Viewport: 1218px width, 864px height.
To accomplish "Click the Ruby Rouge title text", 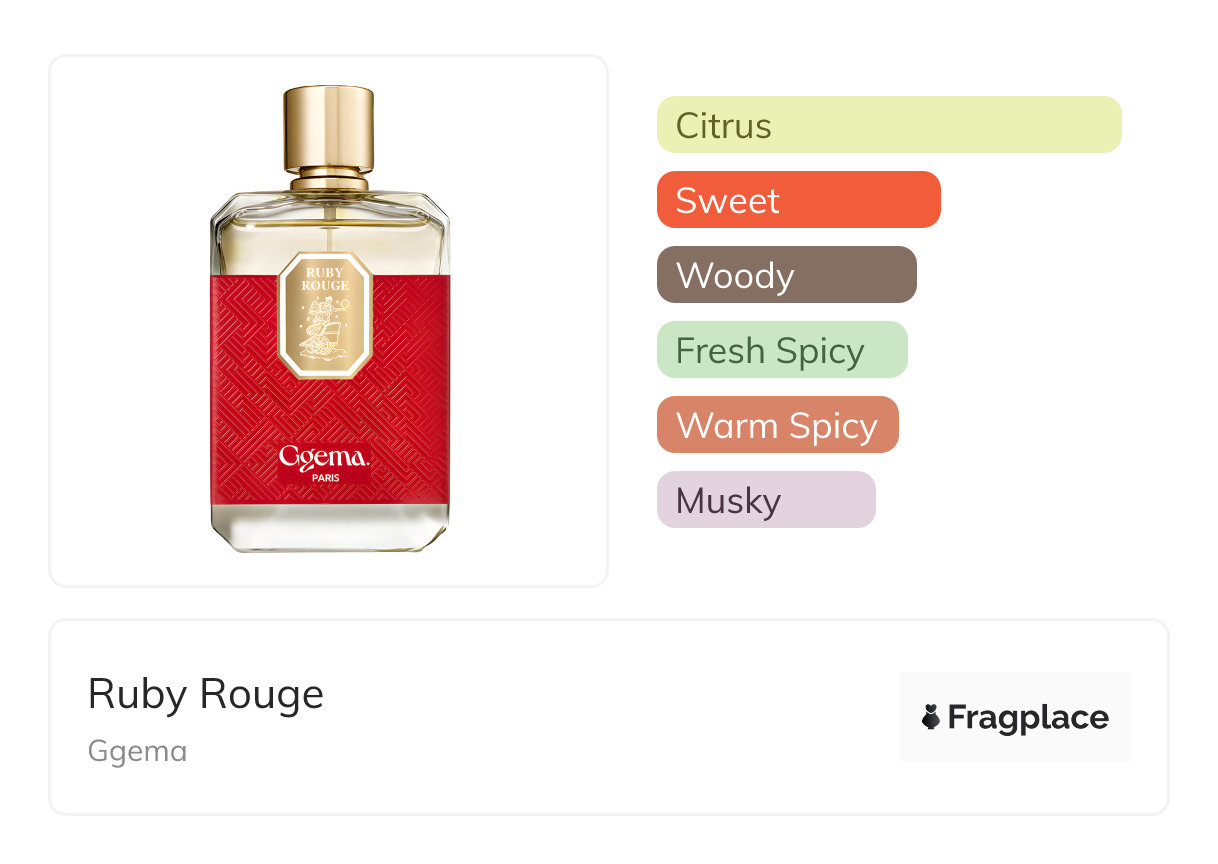I will pos(206,694).
